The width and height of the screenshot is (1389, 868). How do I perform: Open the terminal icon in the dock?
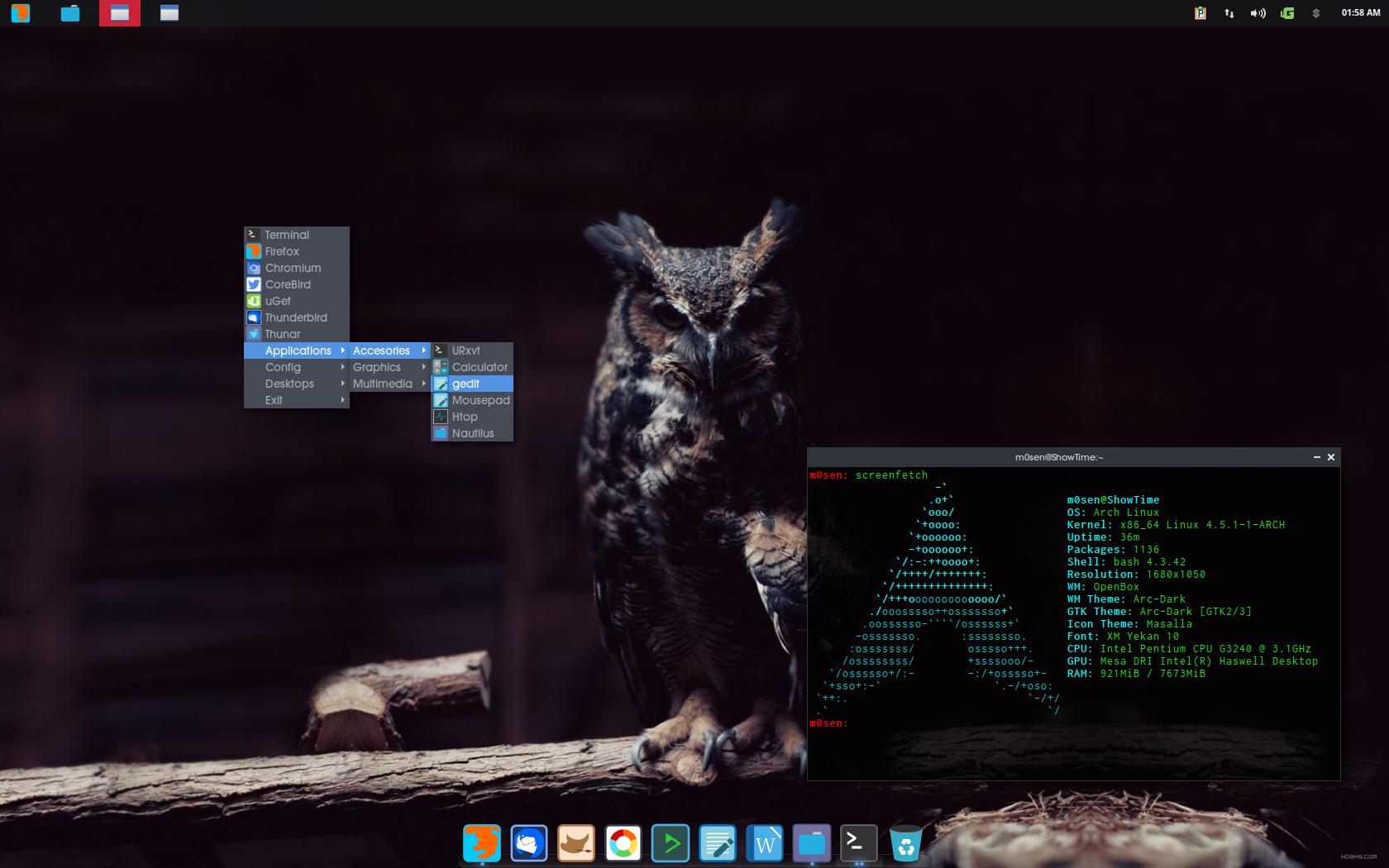[x=859, y=843]
